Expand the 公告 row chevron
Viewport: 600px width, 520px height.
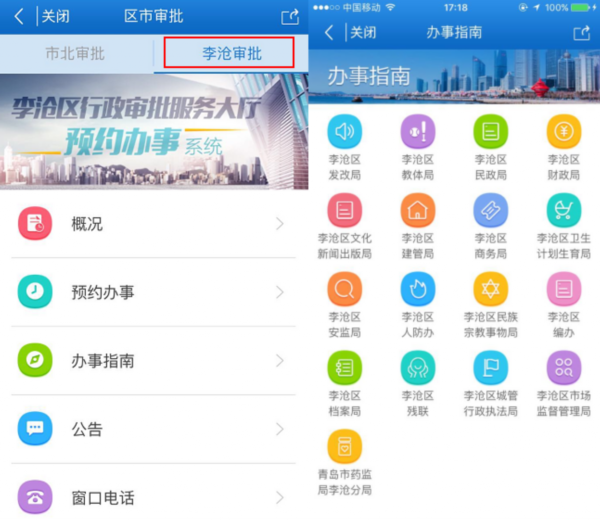pyautogui.click(x=280, y=429)
